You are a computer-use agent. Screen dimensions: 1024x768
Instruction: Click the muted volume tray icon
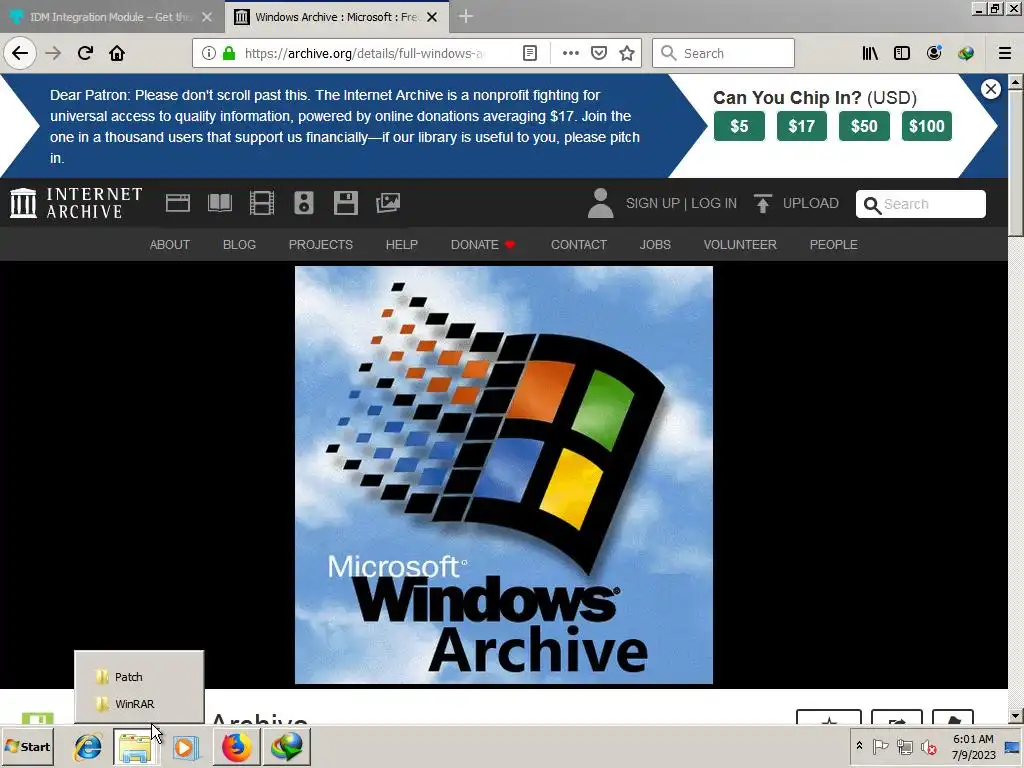coord(928,746)
